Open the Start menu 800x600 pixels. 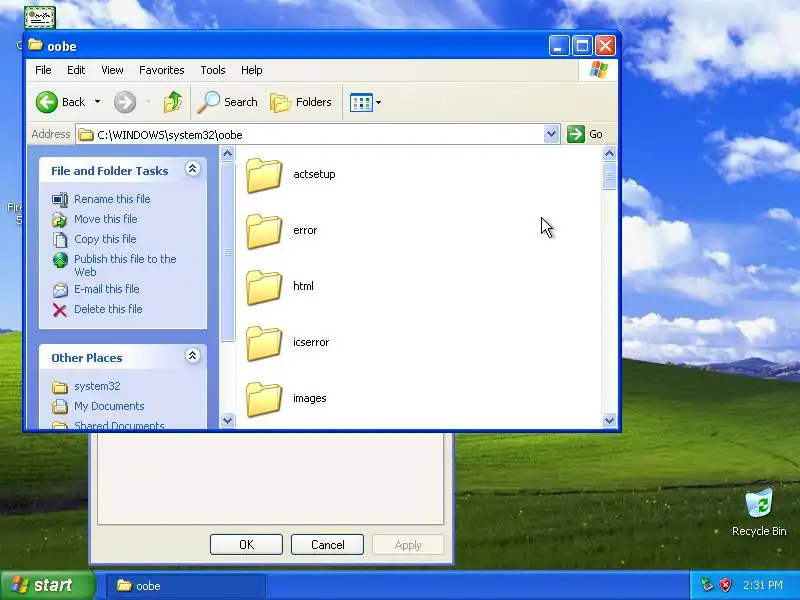(47, 585)
